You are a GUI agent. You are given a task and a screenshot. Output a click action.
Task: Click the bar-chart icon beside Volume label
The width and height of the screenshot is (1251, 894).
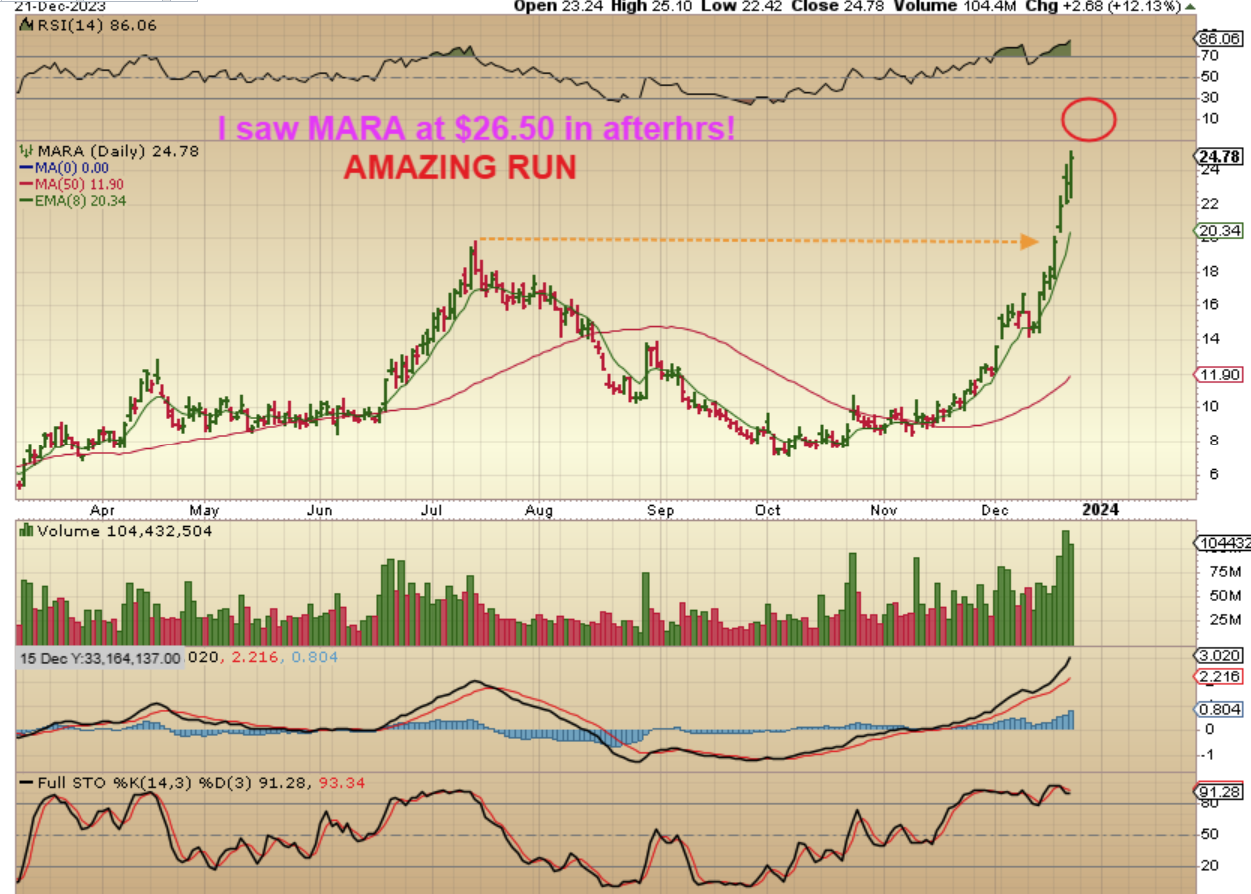pyautogui.click(x=25, y=530)
